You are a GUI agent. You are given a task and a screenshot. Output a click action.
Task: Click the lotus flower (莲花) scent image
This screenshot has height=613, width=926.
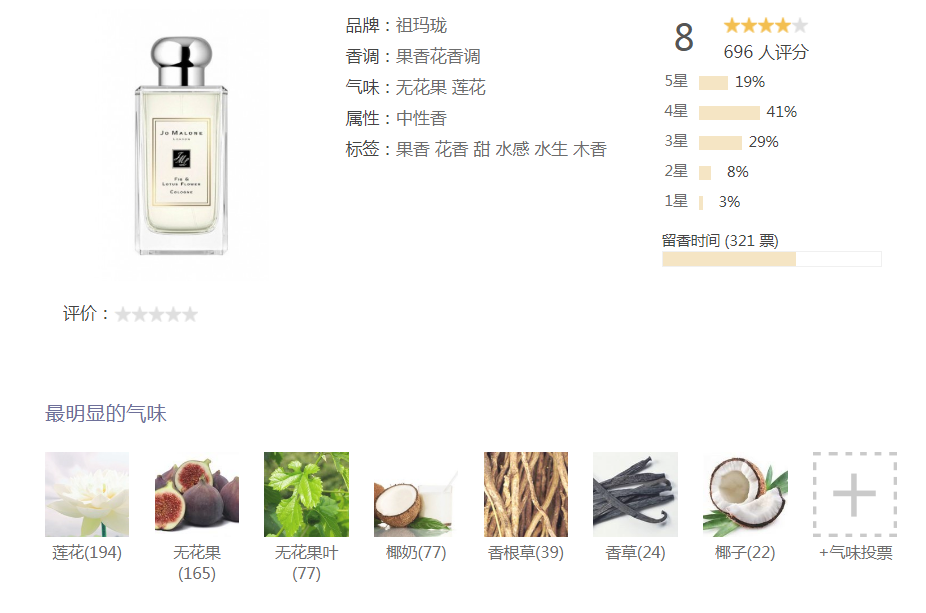point(87,494)
